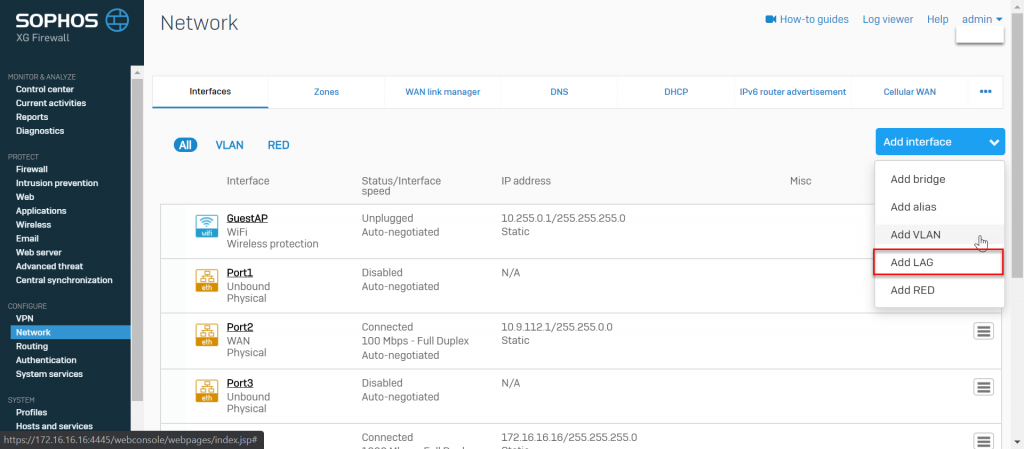Open Email in the sidebar
This screenshot has width=1024, height=449.
tap(27, 239)
